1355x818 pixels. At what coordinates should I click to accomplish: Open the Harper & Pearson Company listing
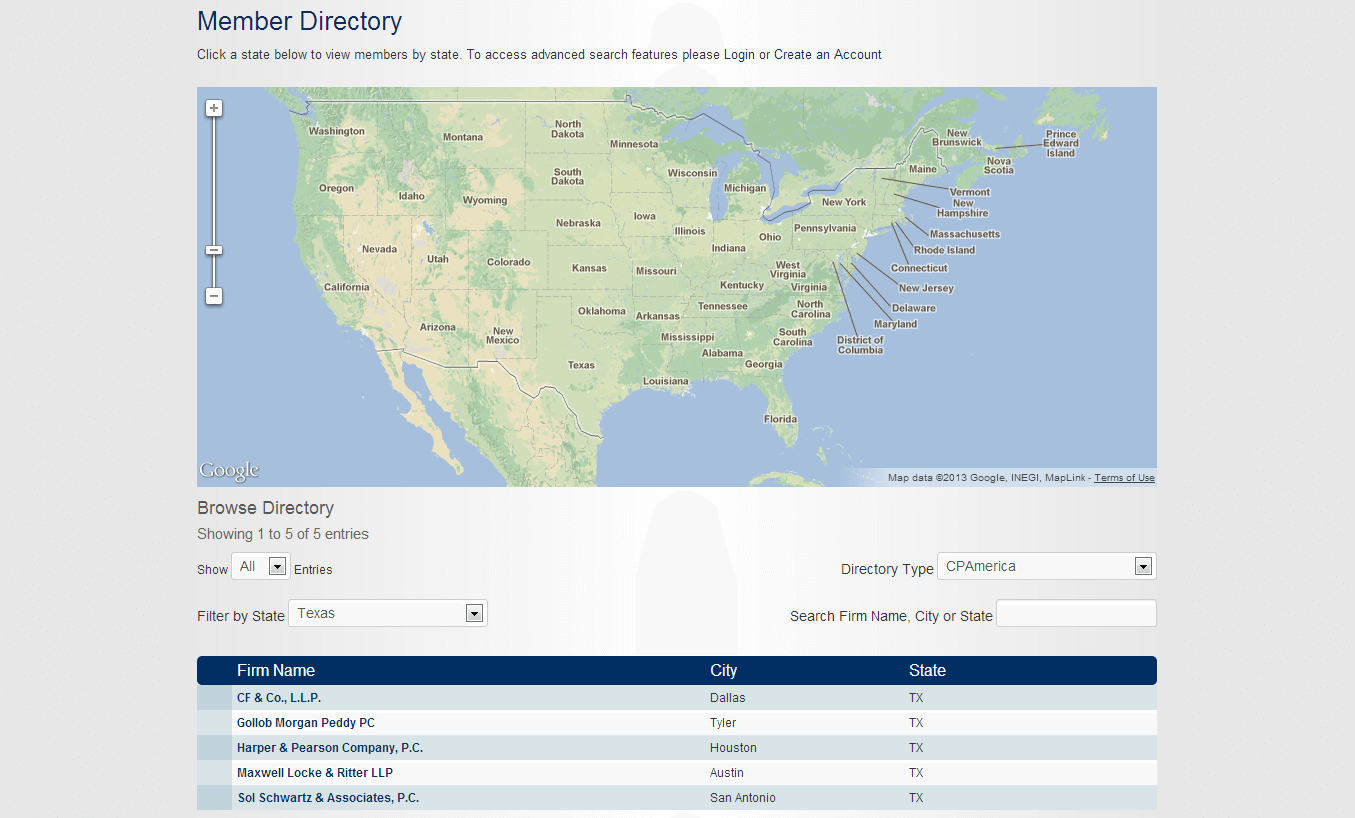pos(329,747)
